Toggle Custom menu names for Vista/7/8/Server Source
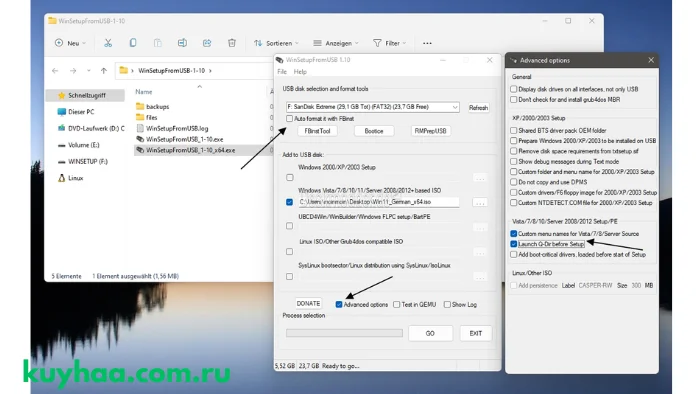 [513, 234]
